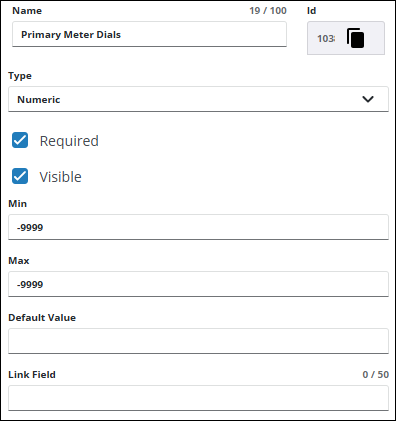Focus the empty Link Field input
This screenshot has width=396, height=421.
pos(198,398)
